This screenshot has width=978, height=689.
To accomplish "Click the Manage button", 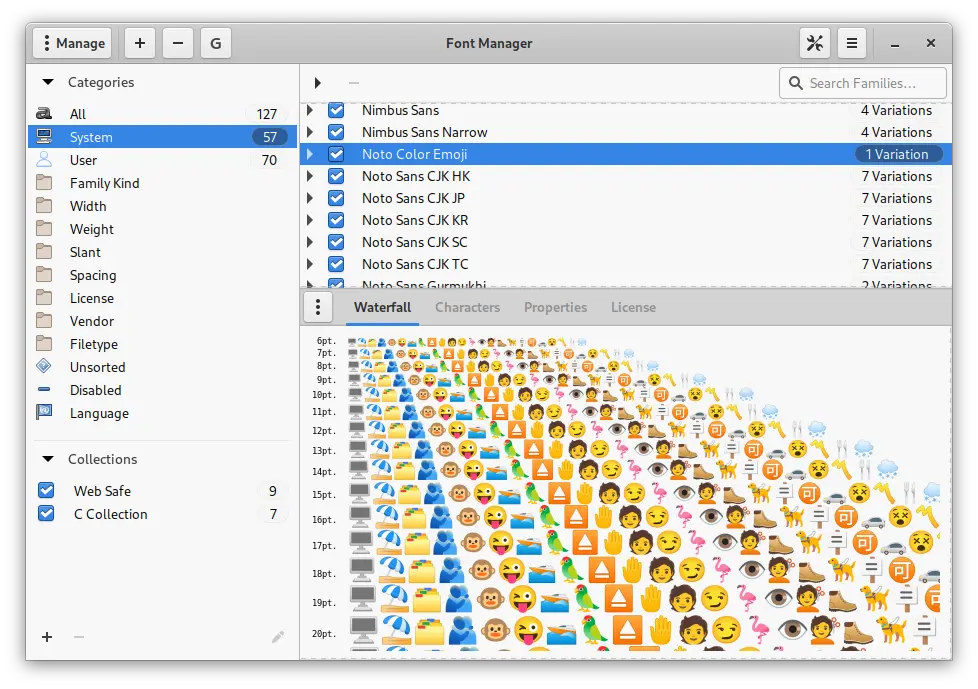I will pyautogui.click(x=72, y=43).
